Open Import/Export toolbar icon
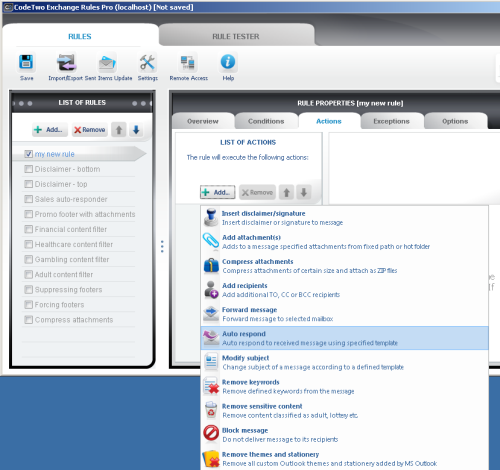Screen dimensions: 500x470 click(x=66, y=62)
